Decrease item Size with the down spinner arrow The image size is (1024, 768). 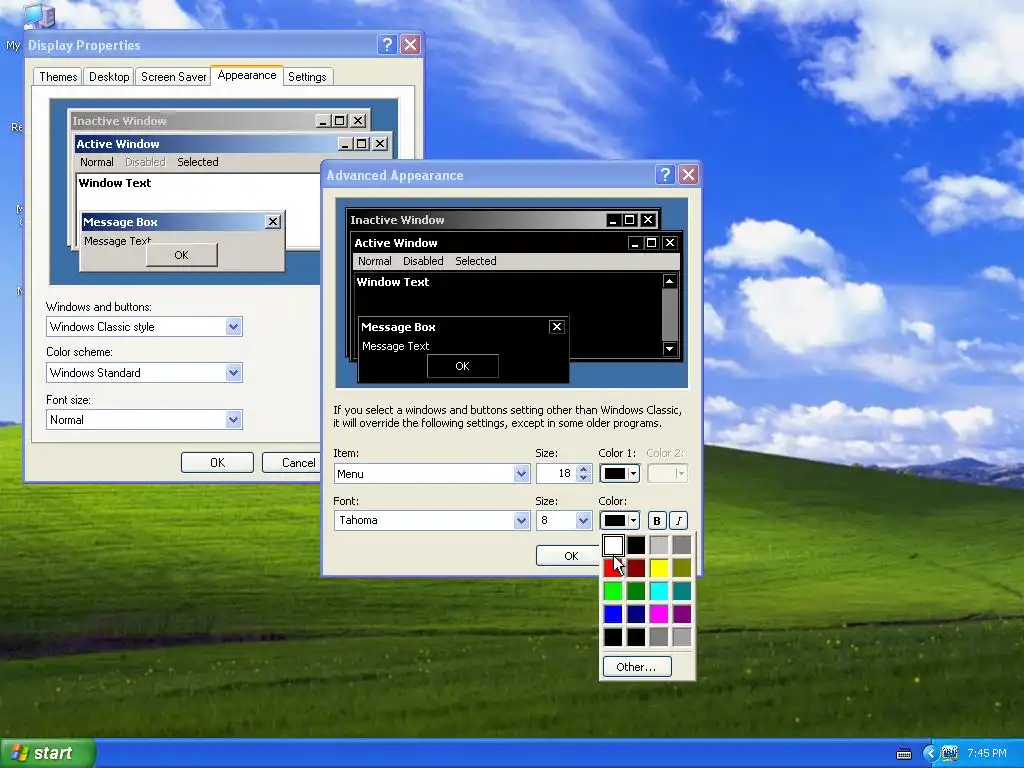584,478
